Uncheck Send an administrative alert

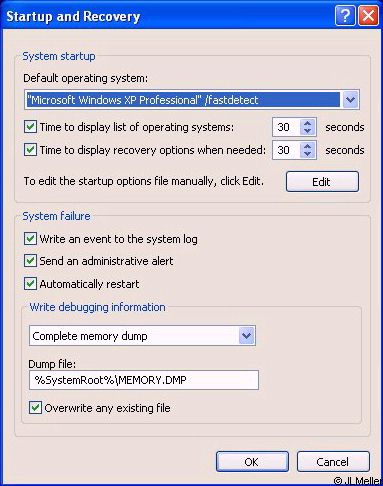pos(30,261)
